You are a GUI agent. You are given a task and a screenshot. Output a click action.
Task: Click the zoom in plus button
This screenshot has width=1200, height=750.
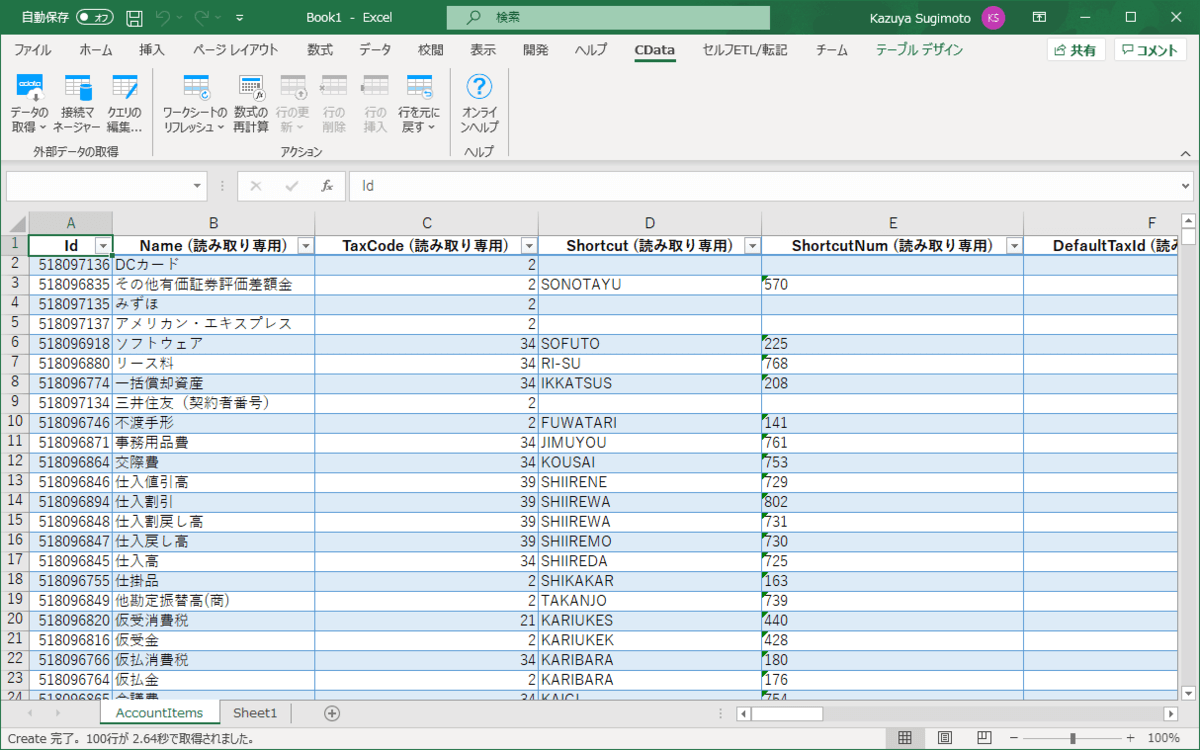tap(1130, 738)
